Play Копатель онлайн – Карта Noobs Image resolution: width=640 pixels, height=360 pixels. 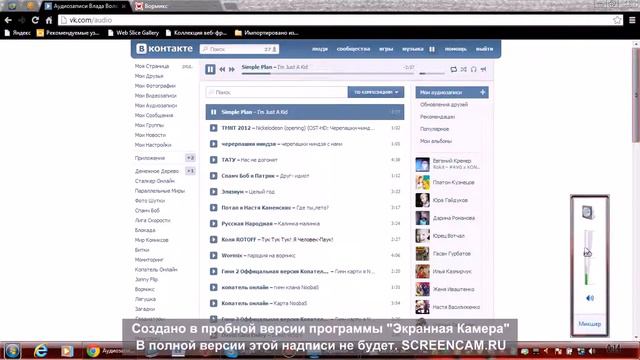(213, 303)
